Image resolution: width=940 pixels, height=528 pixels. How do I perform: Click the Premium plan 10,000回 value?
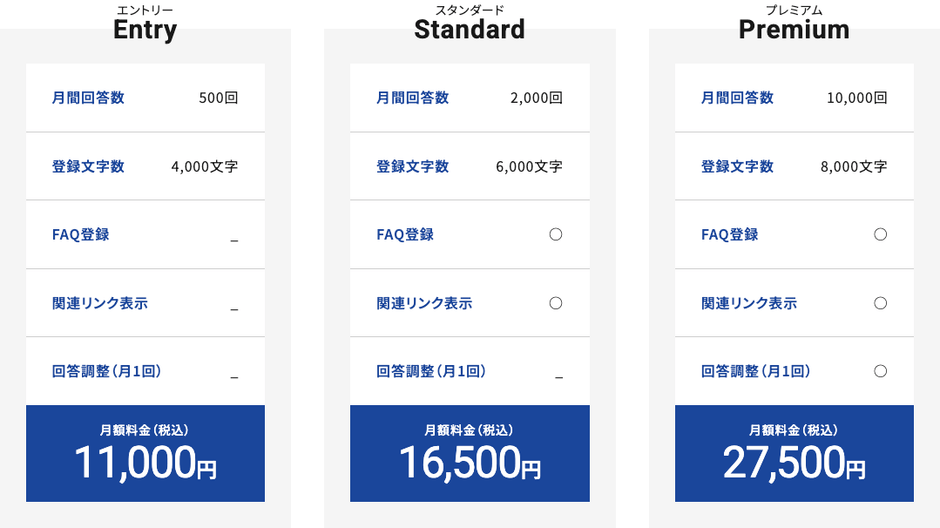tap(857, 98)
